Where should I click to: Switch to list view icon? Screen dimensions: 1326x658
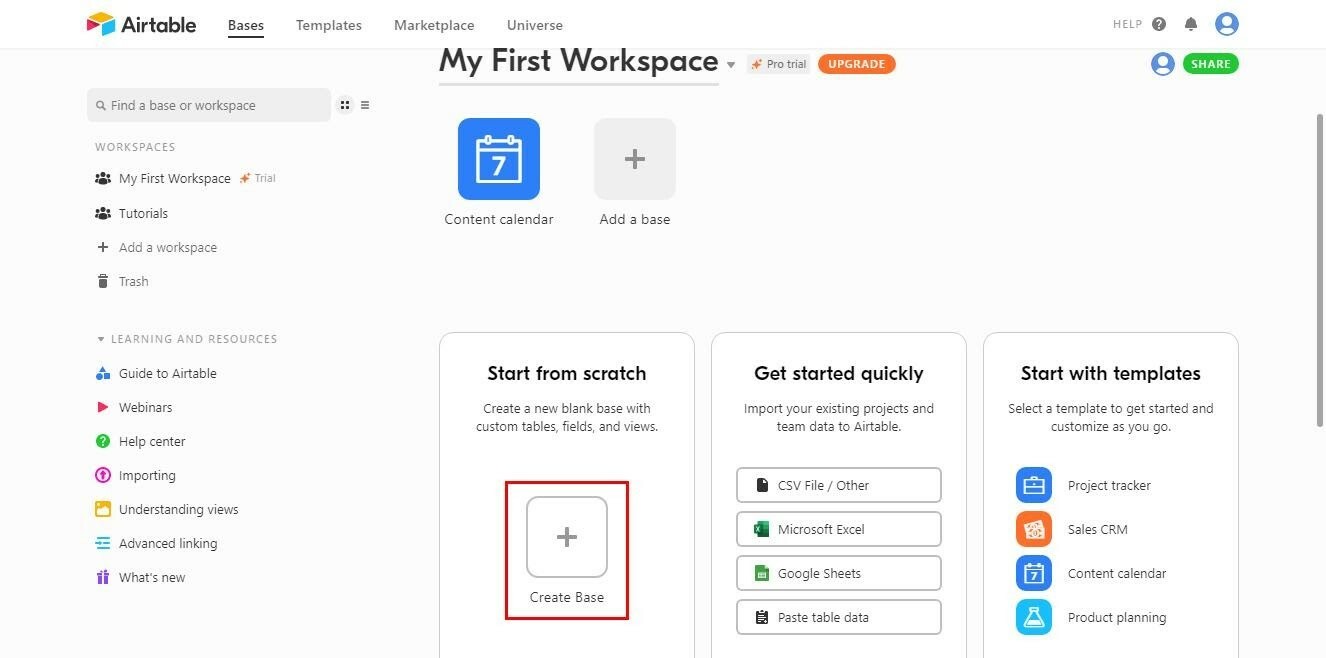[365, 105]
